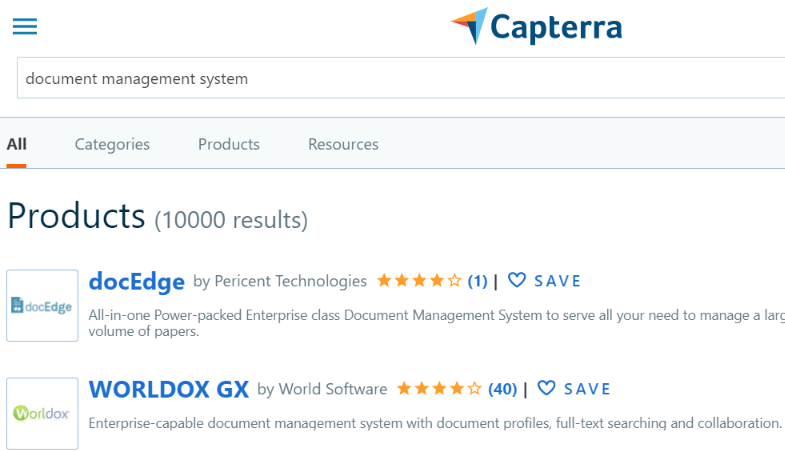Click SAVE text for WORLDOX GX
The image size is (785, 451).
click(x=588, y=389)
